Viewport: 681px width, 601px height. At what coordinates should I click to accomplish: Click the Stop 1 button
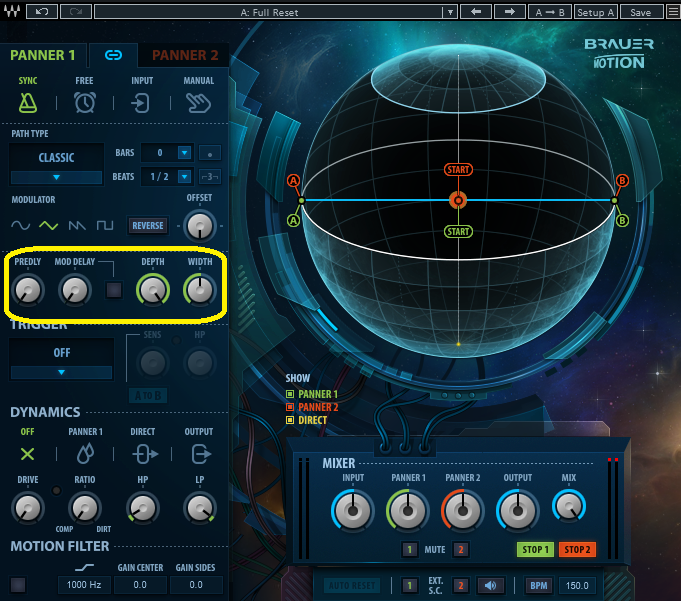click(x=535, y=549)
